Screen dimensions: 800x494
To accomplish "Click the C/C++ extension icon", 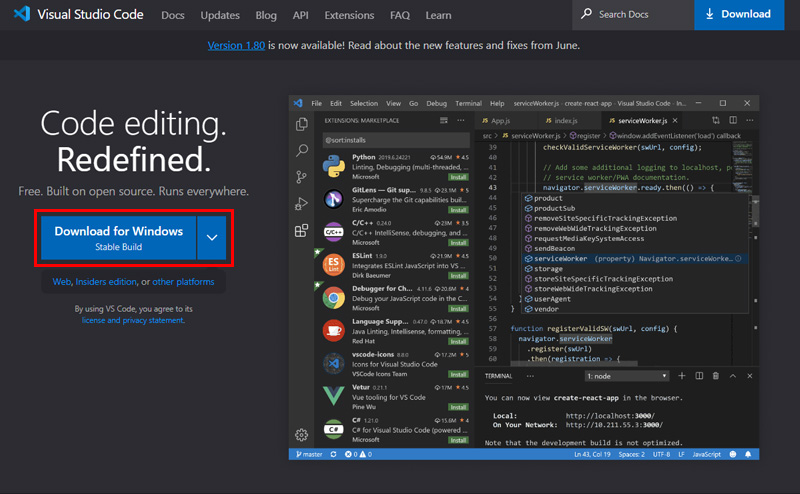I will tap(334, 232).
